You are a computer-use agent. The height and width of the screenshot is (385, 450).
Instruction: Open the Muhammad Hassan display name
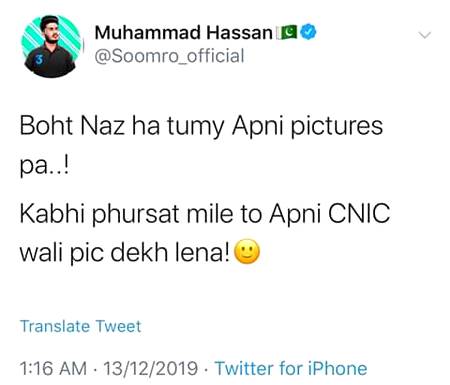(x=184, y=33)
